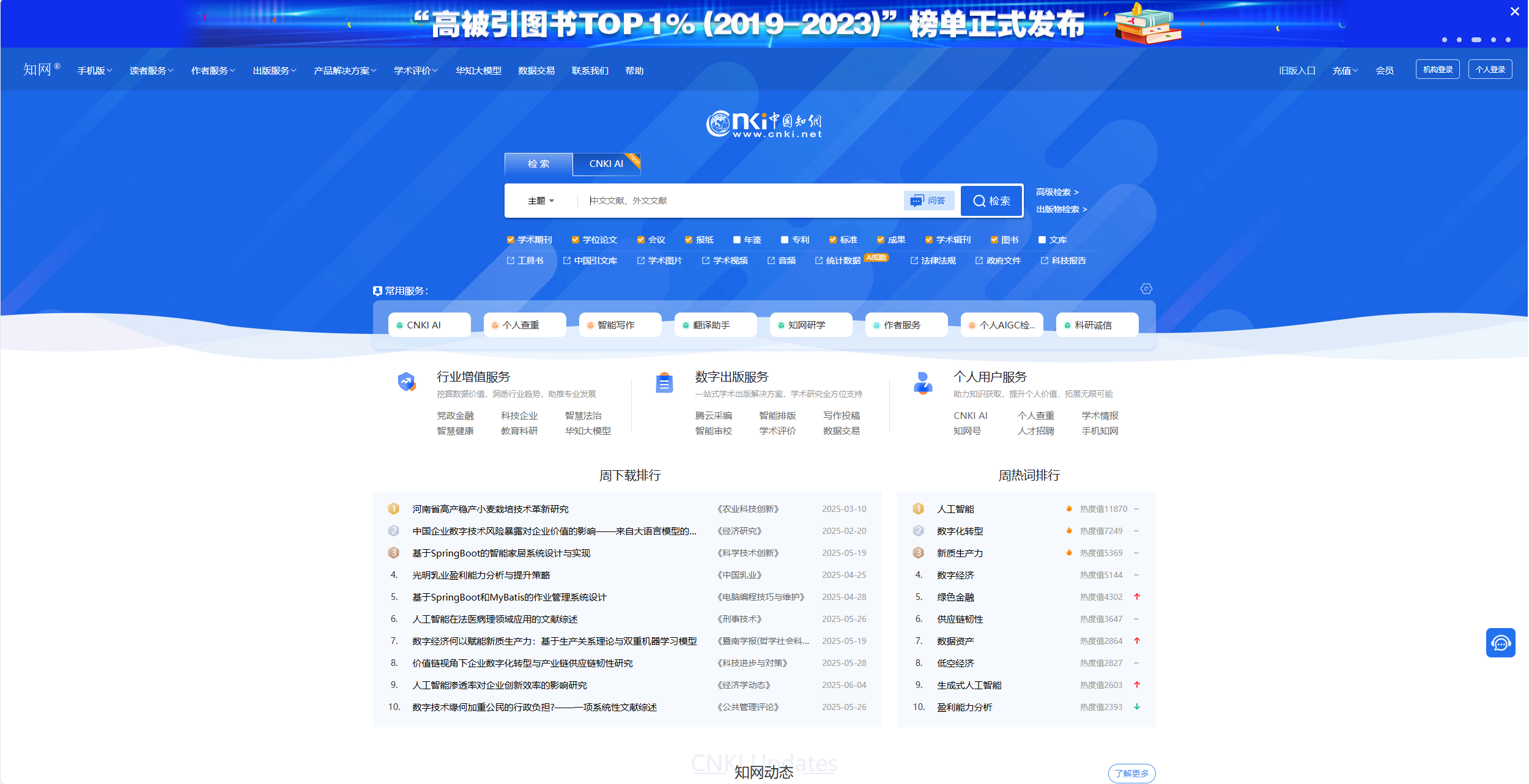Open the 会员 link in the navigation bar
Image resolution: width=1529 pixels, height=784 pixels.
click(1385, 71)
